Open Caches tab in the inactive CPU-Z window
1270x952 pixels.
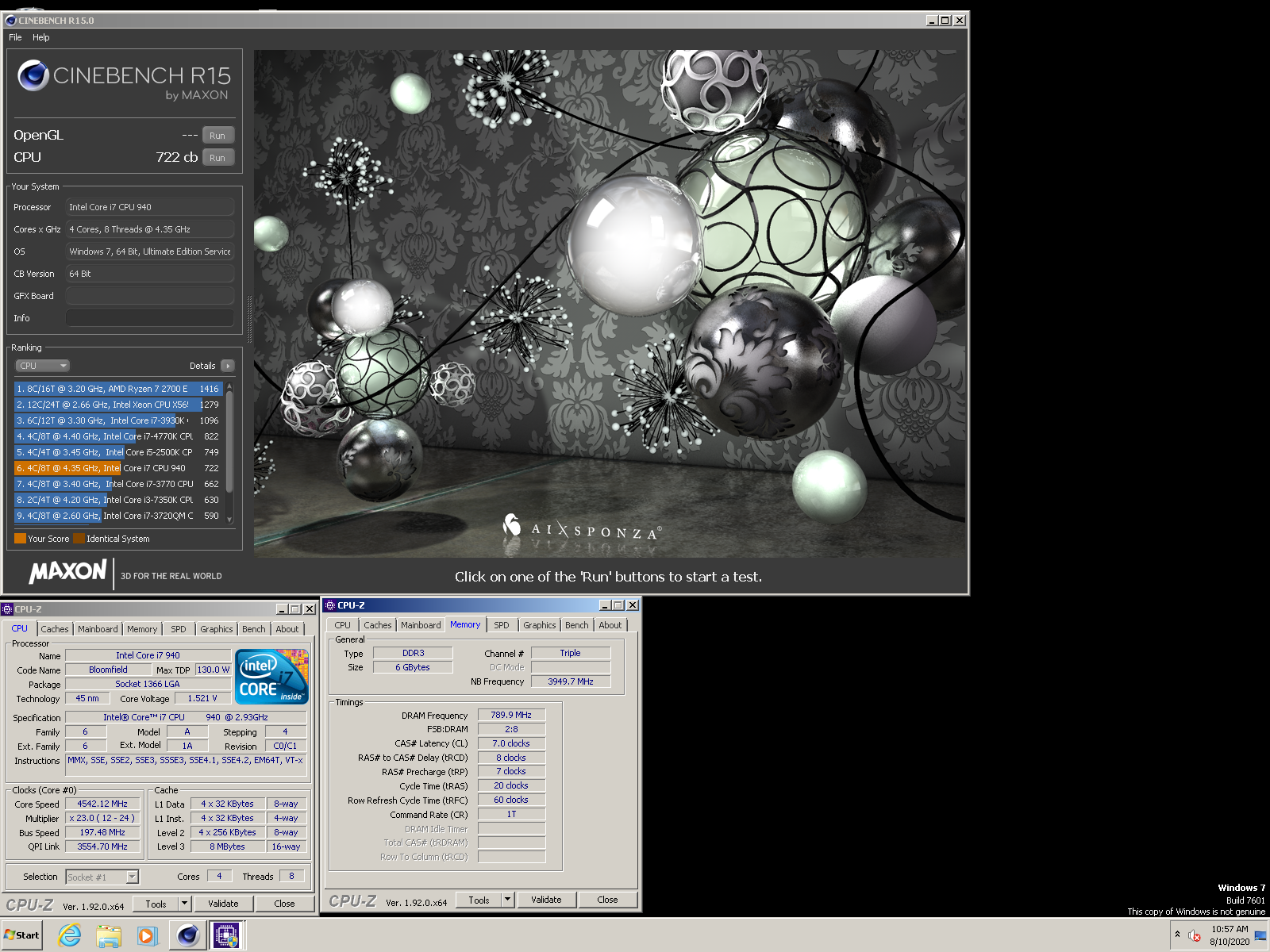pos(55,629)
